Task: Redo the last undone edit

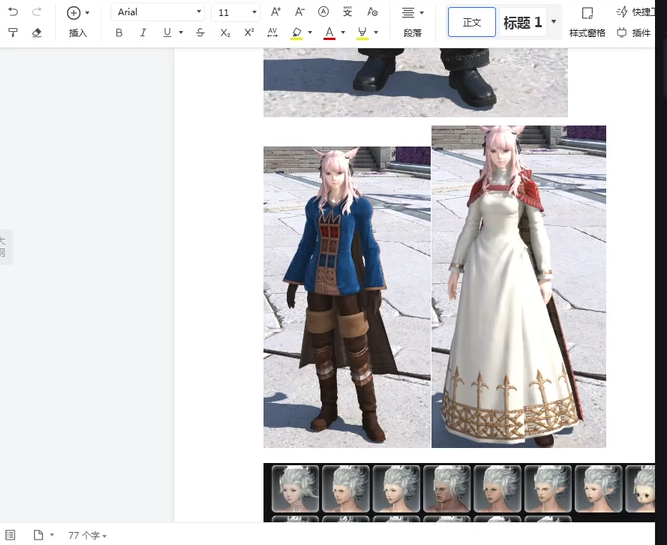Action: pyautogui.click(x=37, y=12)
